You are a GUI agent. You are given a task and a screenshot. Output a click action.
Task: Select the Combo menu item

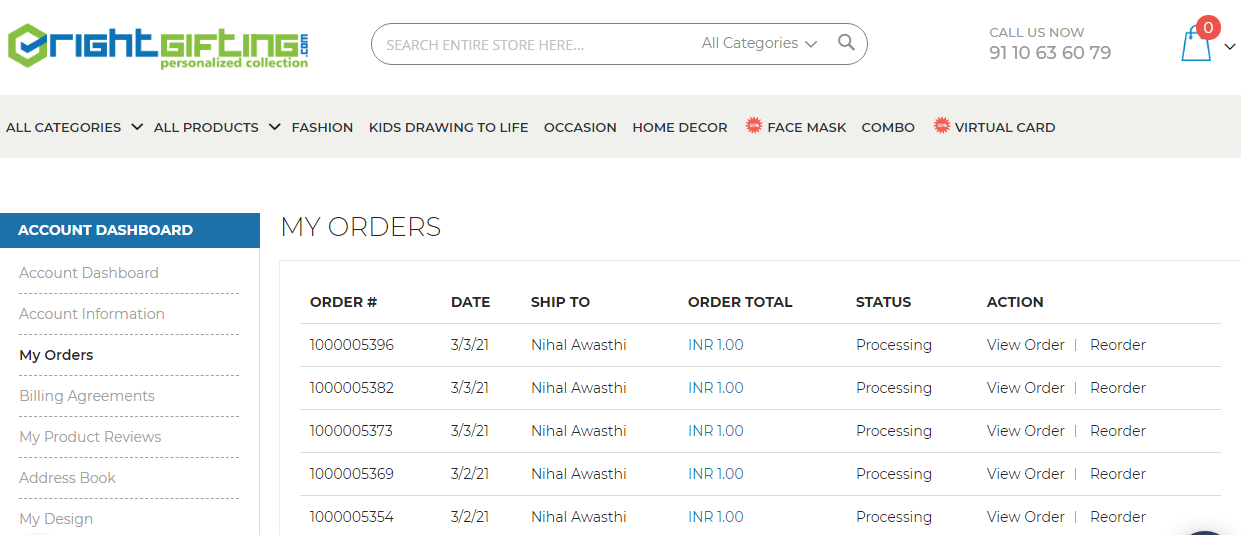point(888,127)
